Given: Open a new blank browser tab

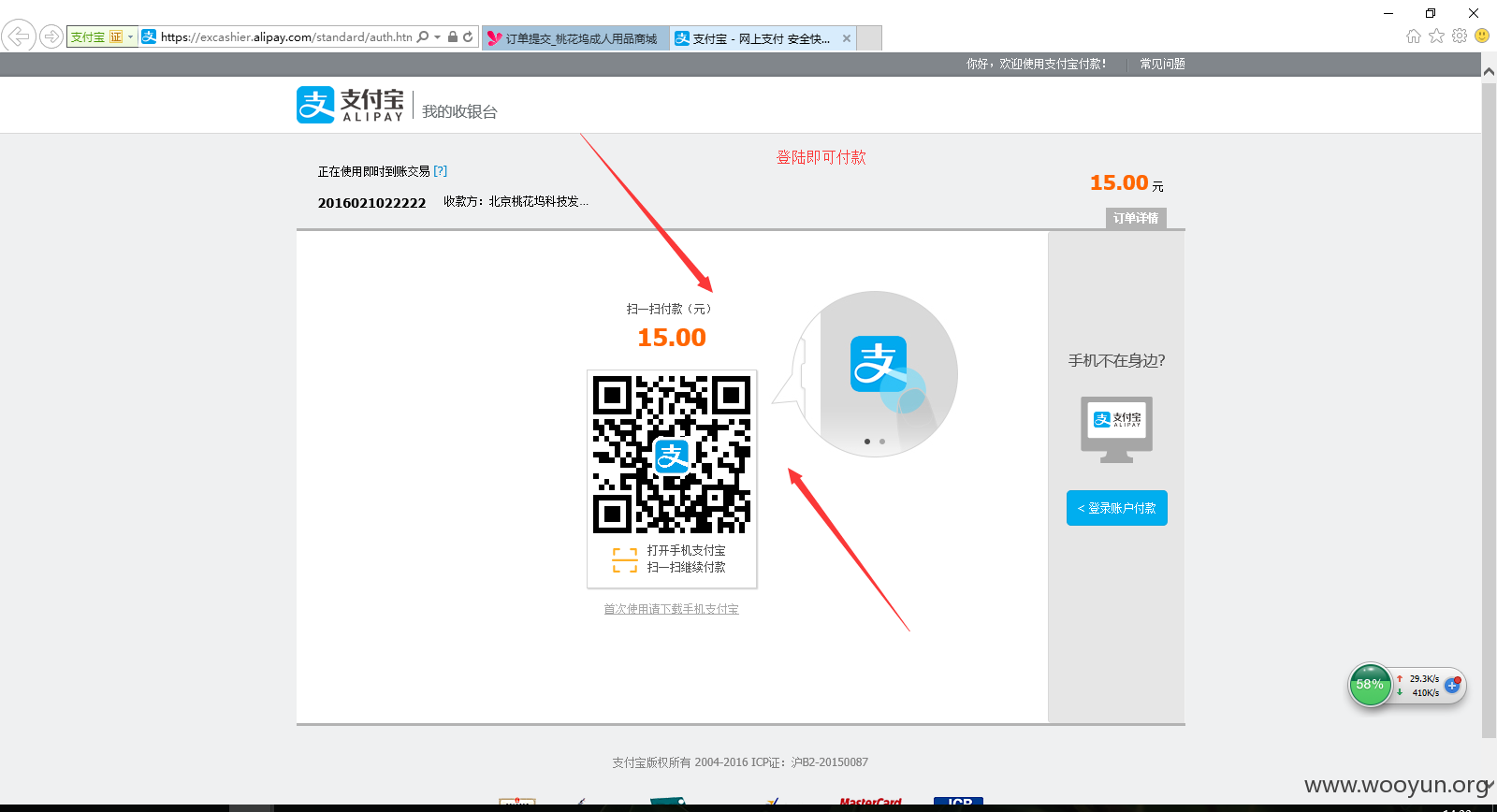Looking at the screenshot, I should point(869,38).
